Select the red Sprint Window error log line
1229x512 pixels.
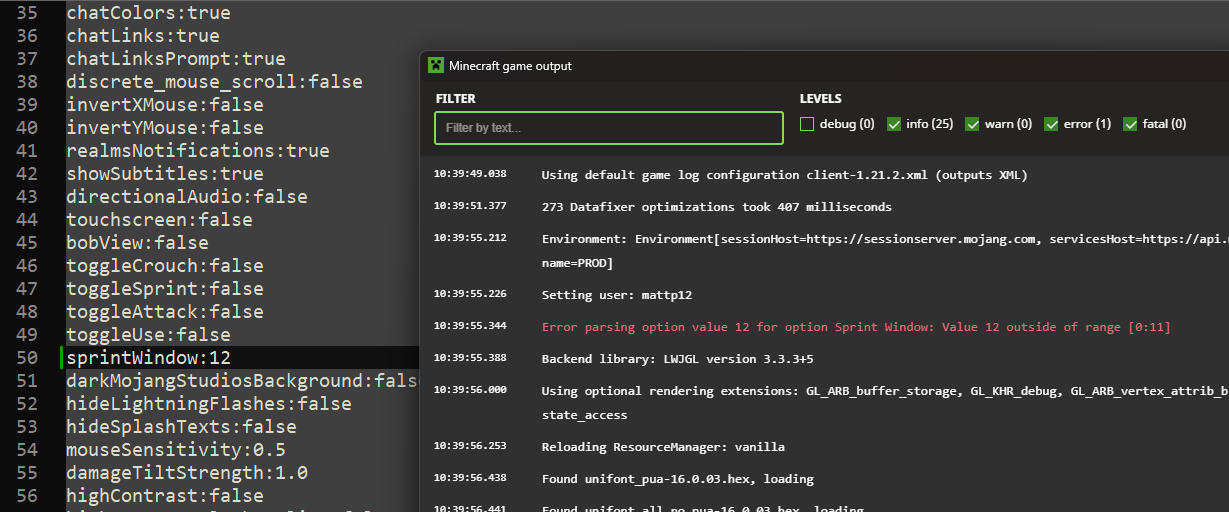coord(856,327)
